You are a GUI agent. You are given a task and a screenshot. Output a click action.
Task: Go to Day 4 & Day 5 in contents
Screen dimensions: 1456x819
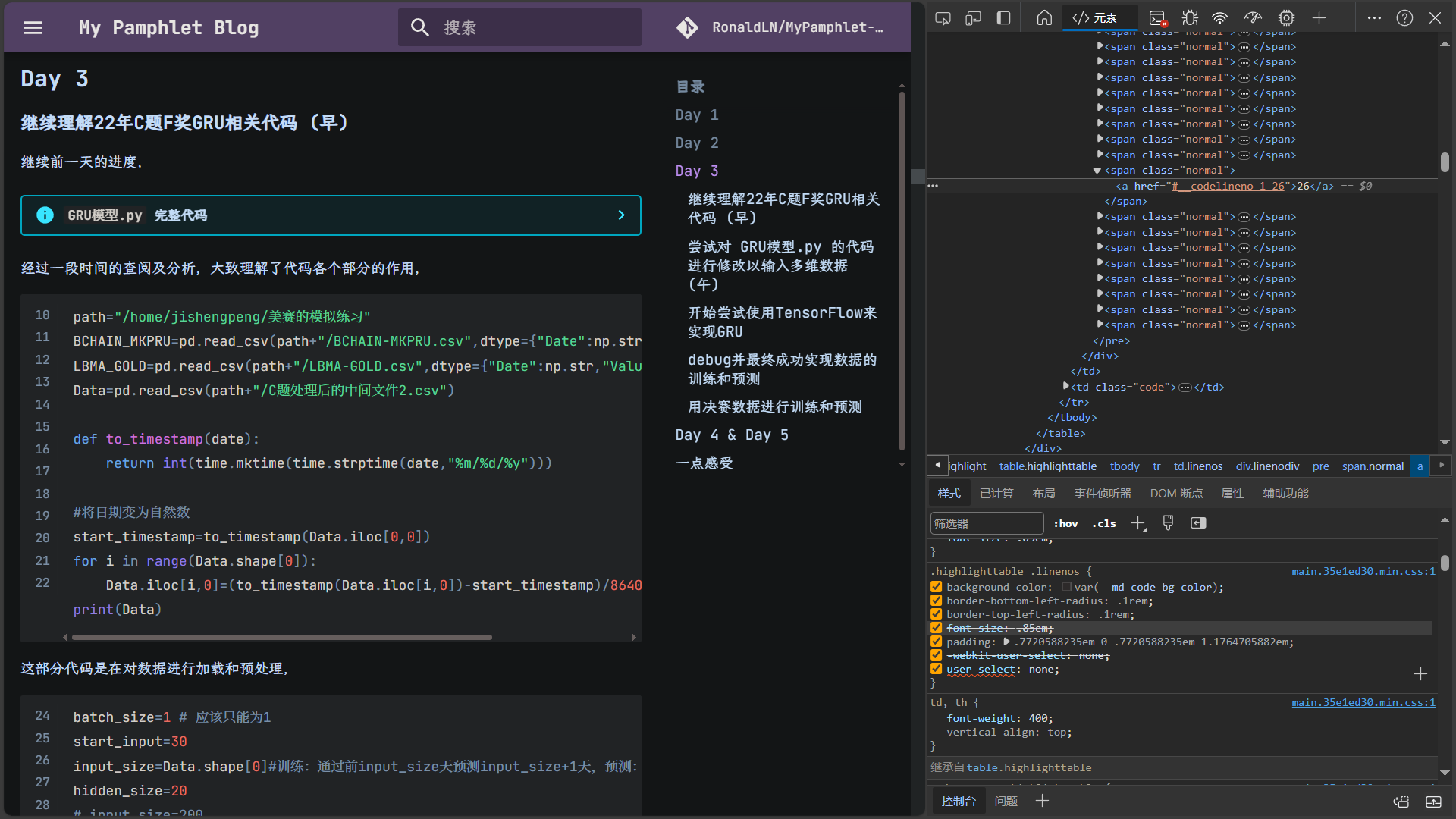731,435
